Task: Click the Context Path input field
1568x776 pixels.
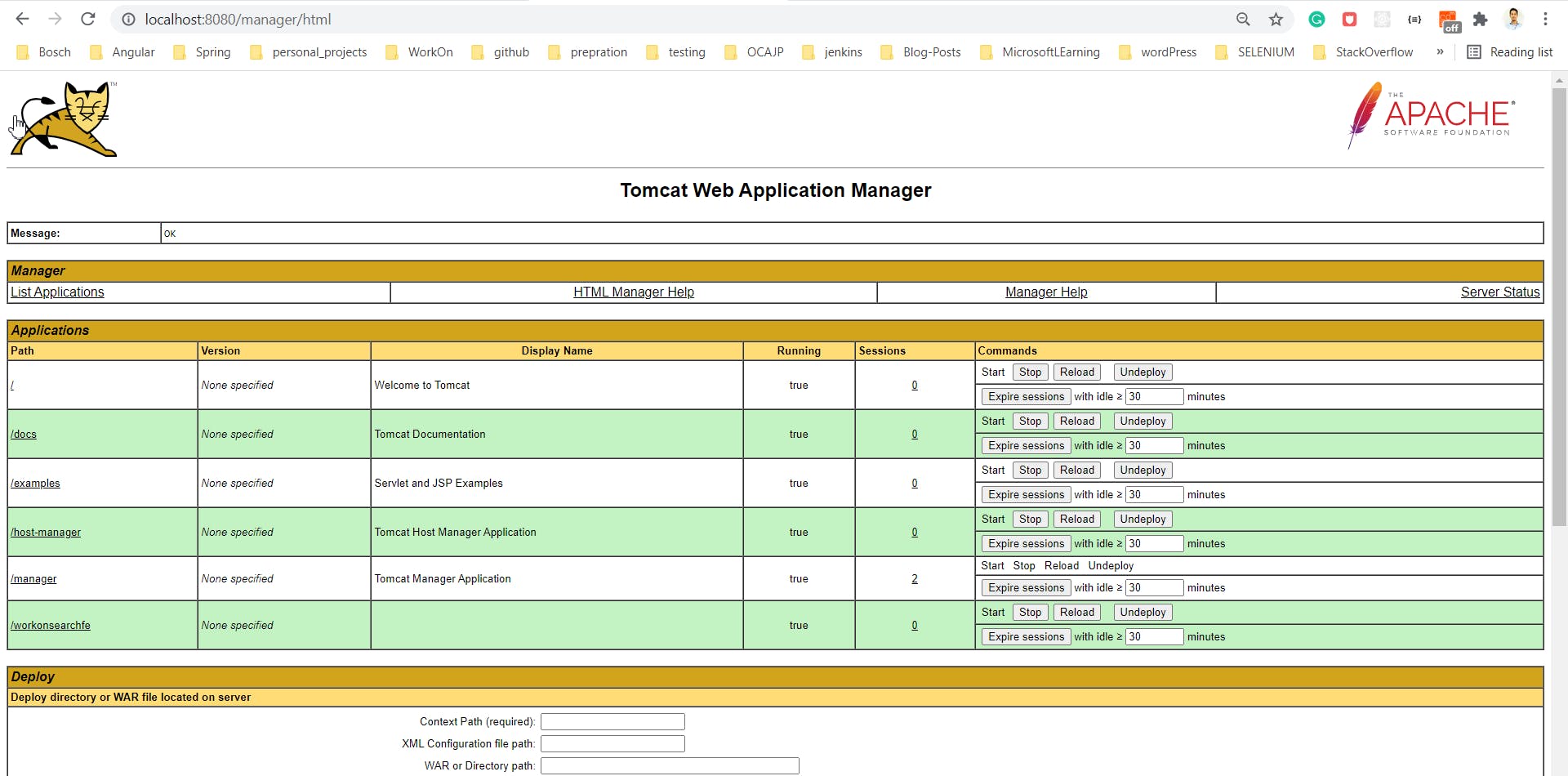Action: [x=612, y=721]
